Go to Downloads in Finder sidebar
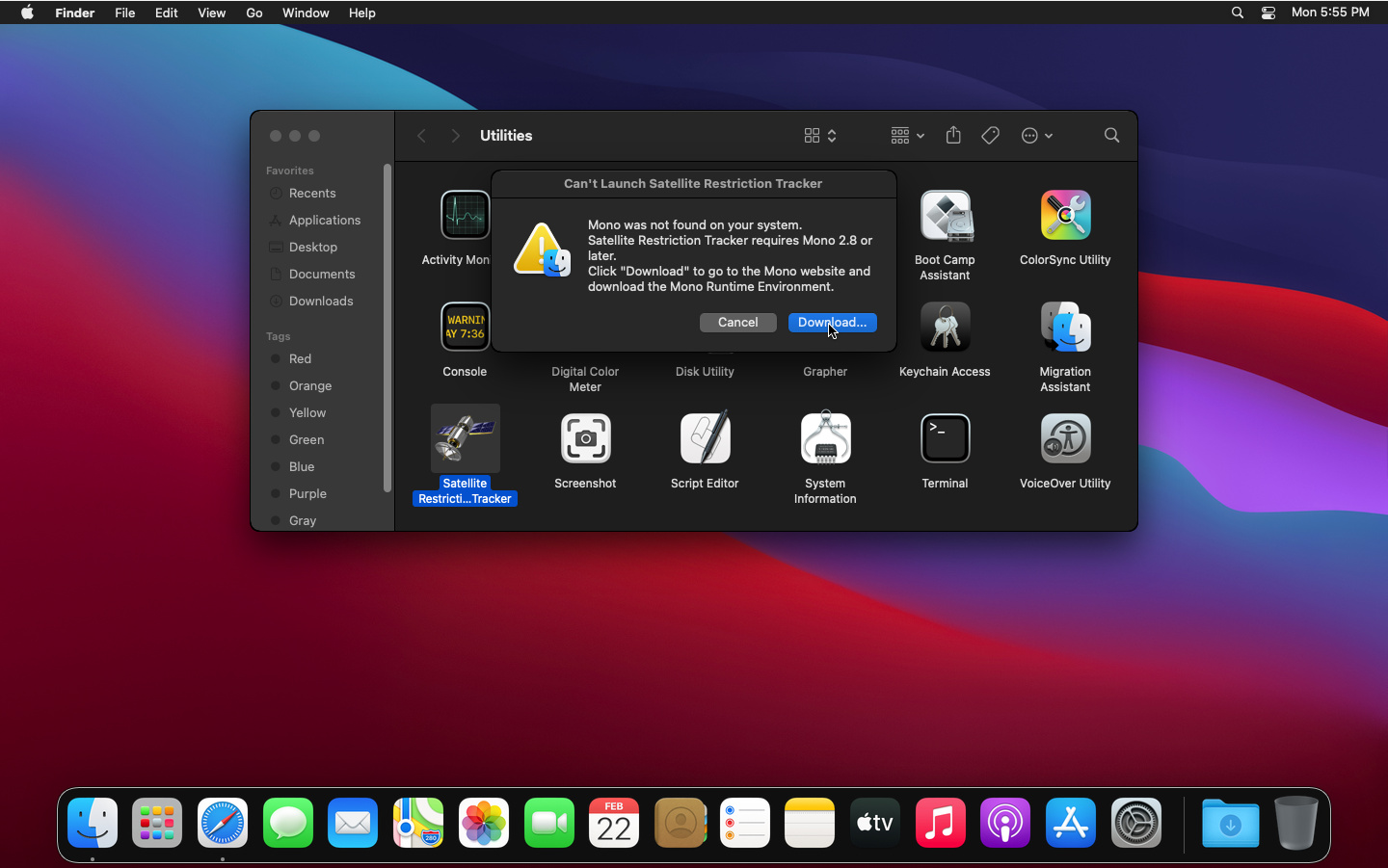Viewport: 1388px width, 868px height. click(321, 302)
